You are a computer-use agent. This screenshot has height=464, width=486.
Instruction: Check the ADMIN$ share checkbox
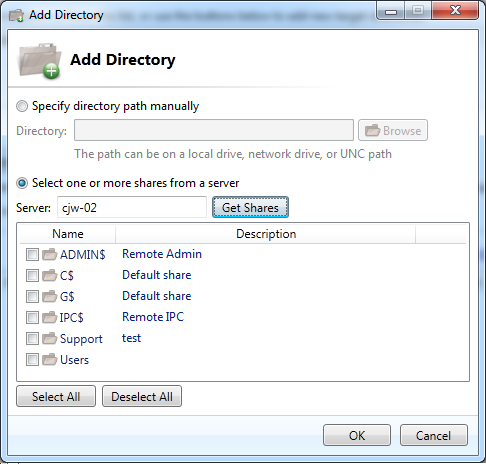[x=32, y=255]
